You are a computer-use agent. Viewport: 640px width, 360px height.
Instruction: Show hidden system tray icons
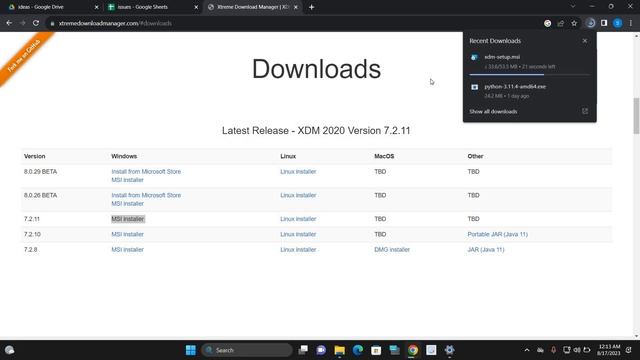(x=527, y=350)
